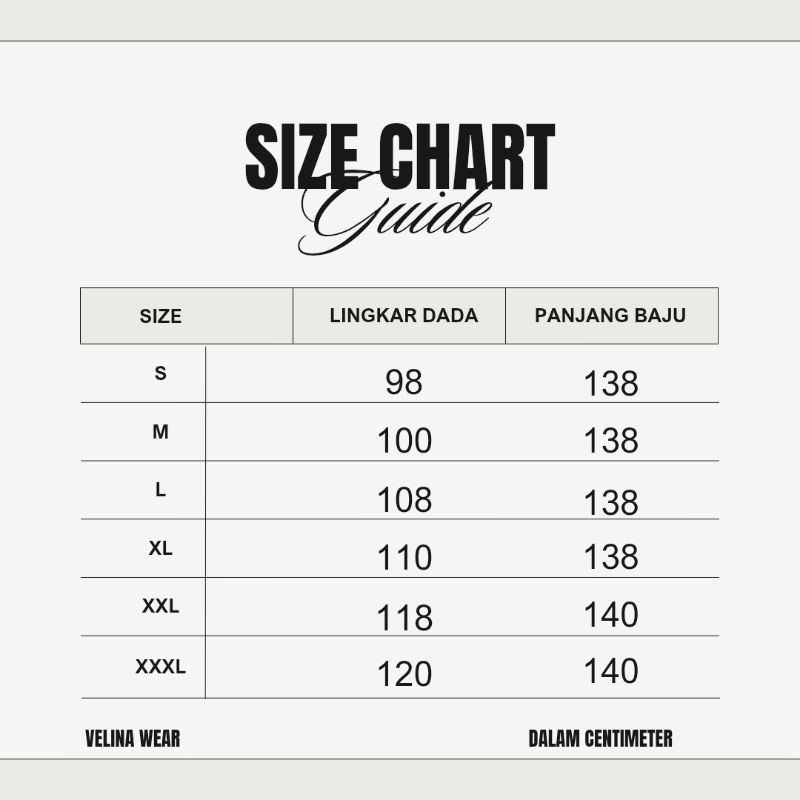Click the 140 length value in XXL row
The image size is (800, 800).
point(611,614)
